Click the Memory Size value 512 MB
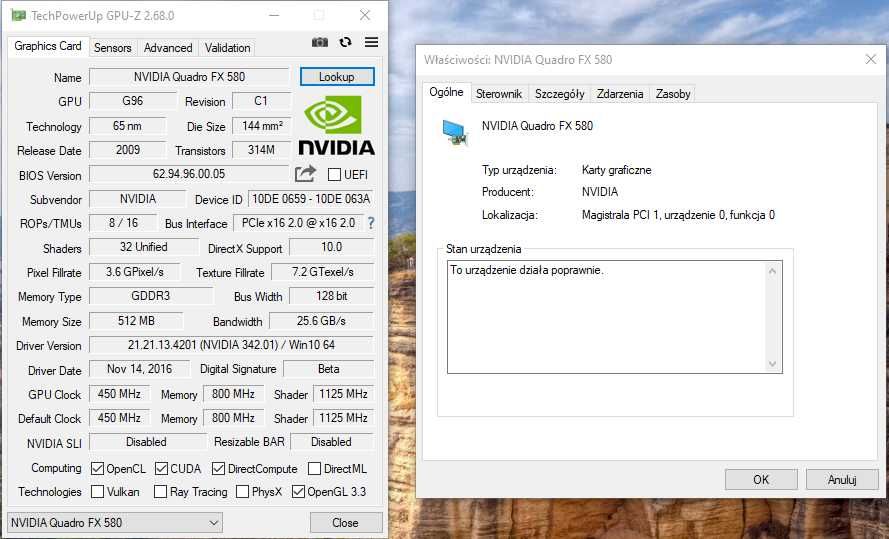 pos(136,321)
